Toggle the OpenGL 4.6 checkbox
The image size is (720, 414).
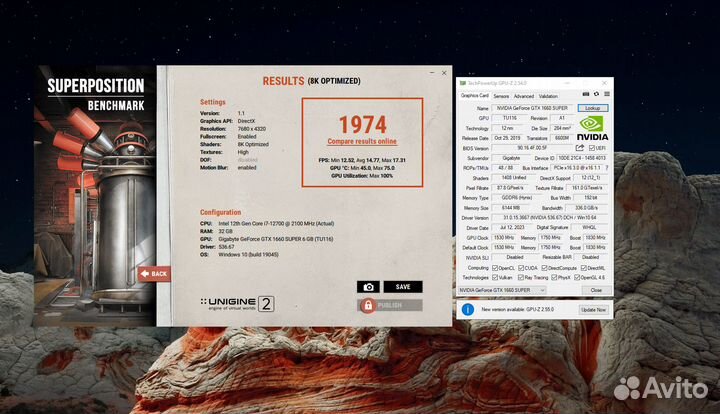577,278
